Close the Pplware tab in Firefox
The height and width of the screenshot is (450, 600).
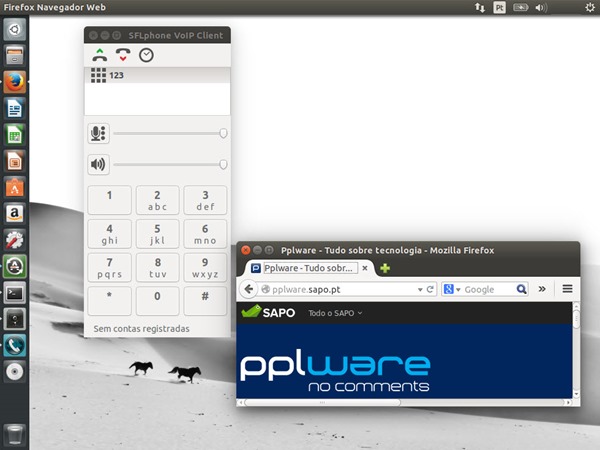(365, 268)
